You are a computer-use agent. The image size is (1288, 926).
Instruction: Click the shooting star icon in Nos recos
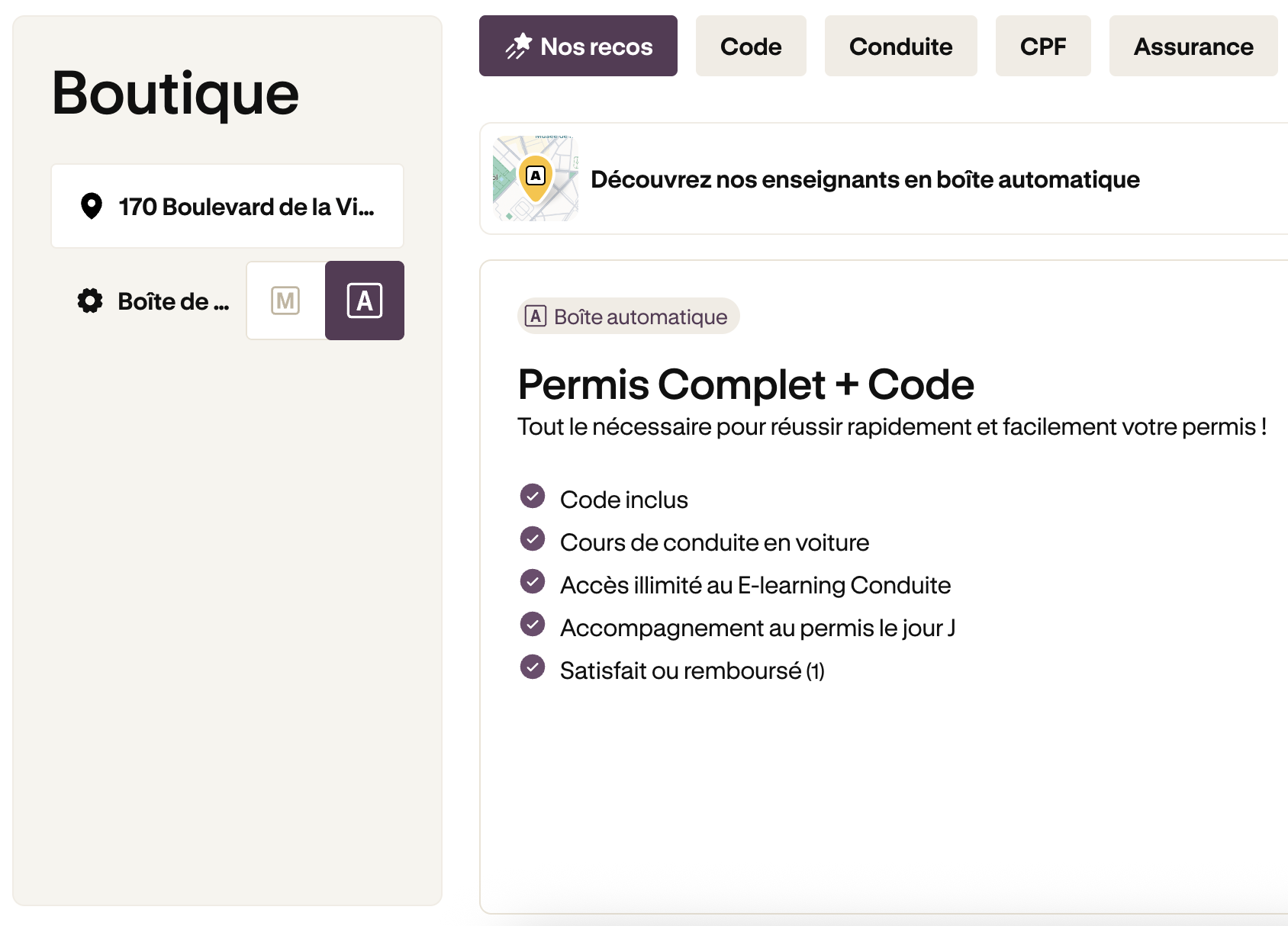pyautogui.click(x=519, y=46)
